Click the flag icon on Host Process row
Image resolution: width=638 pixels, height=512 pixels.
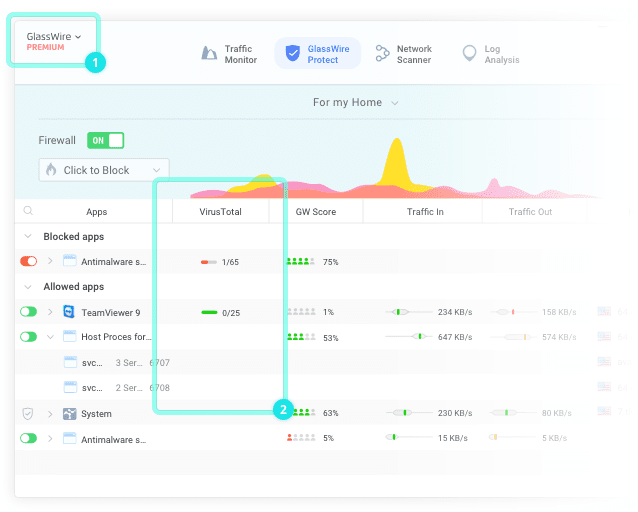tap(604, 337)
